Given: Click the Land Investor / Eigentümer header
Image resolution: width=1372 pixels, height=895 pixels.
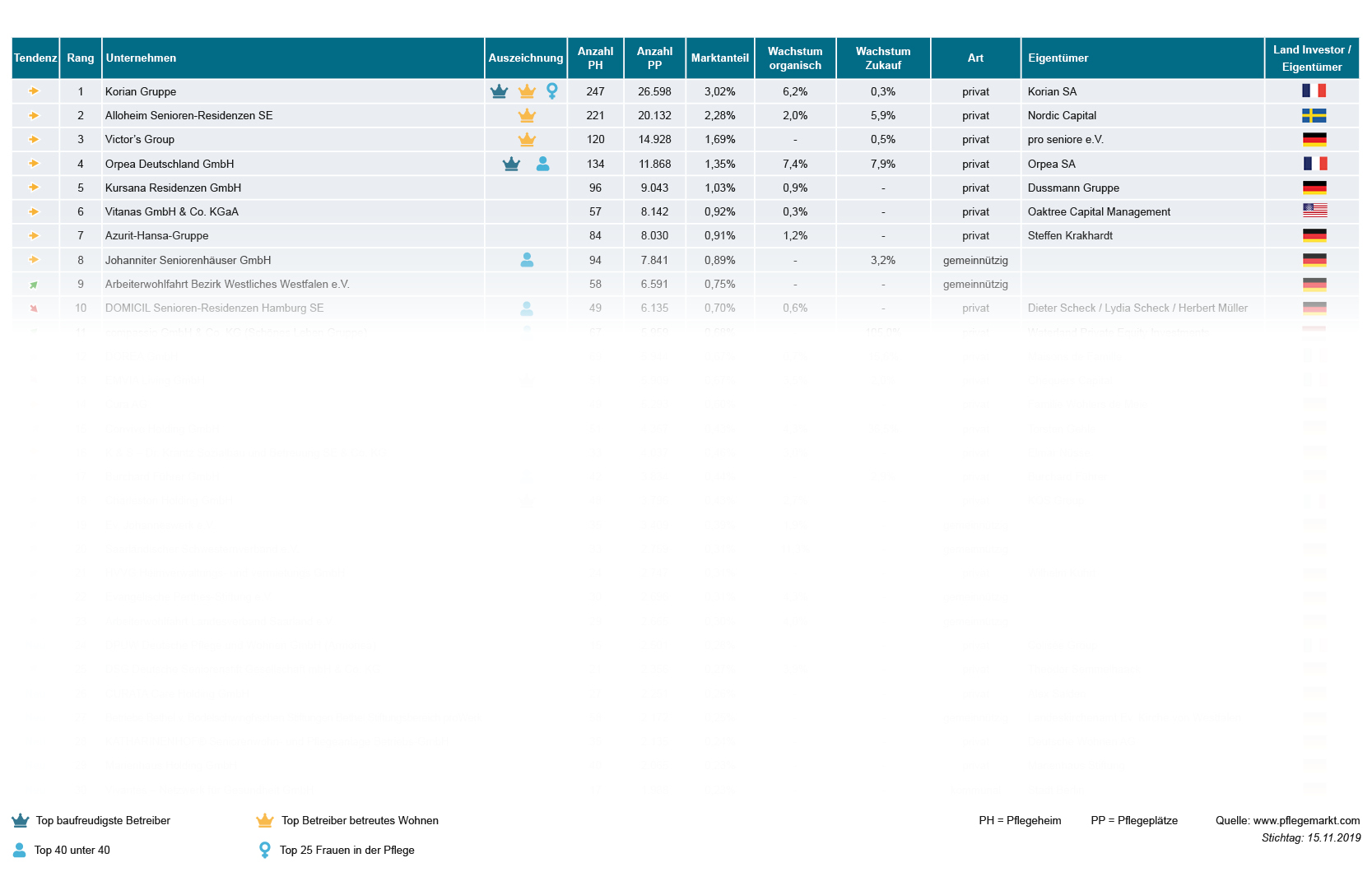Looking at the screenshot, I should coord(1312,58).
